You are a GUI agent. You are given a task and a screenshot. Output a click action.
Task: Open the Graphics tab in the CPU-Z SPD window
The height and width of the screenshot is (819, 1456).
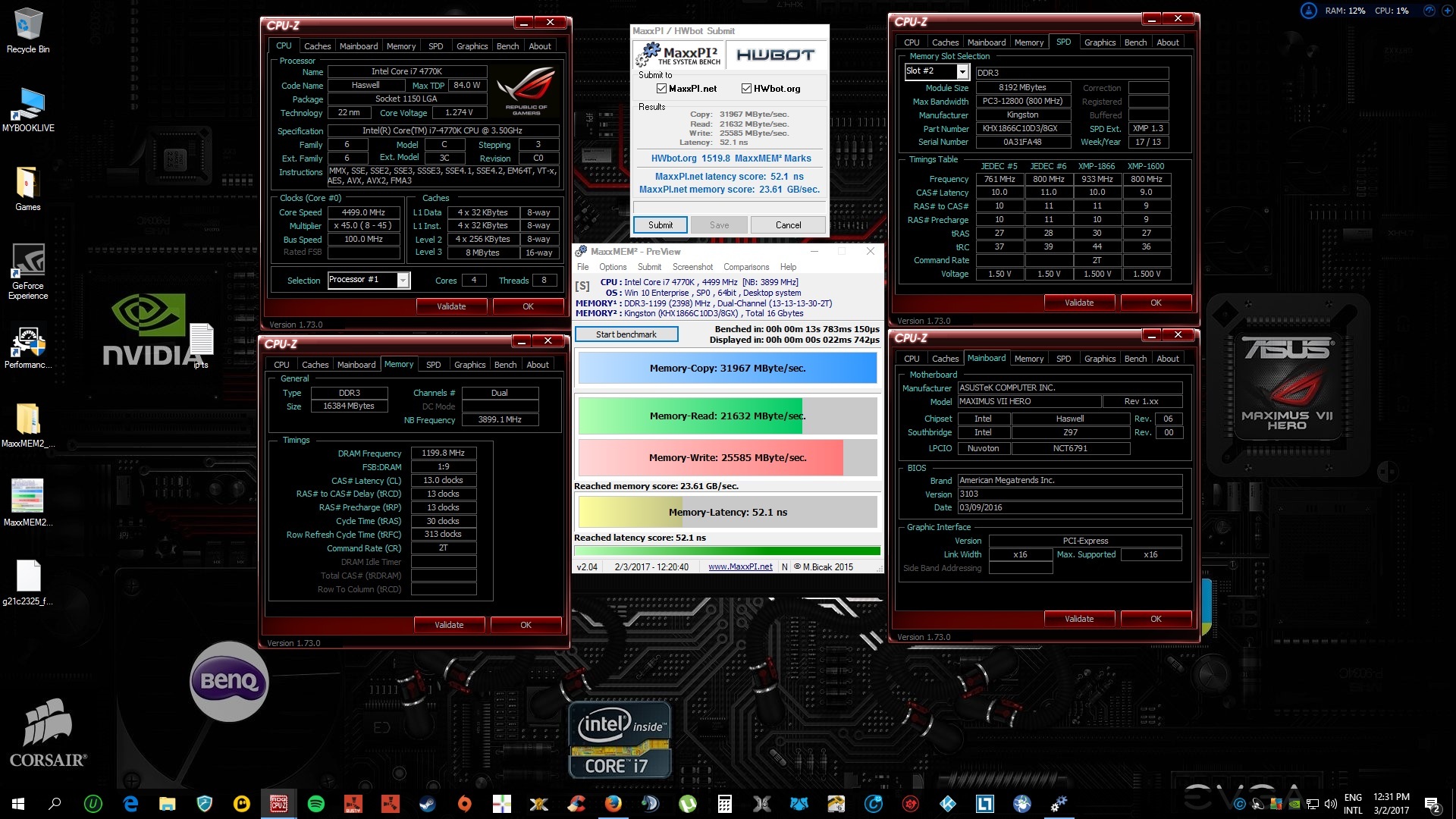1100,42
